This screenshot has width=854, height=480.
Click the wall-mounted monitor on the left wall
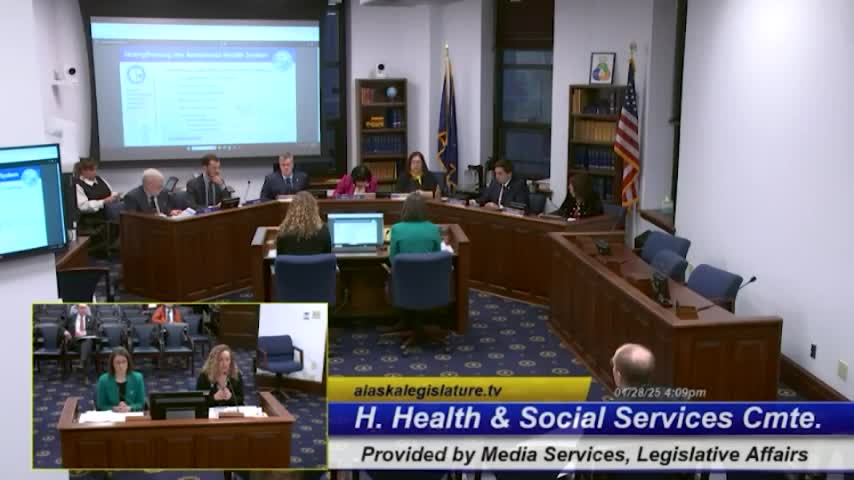(x=31, y=200)
